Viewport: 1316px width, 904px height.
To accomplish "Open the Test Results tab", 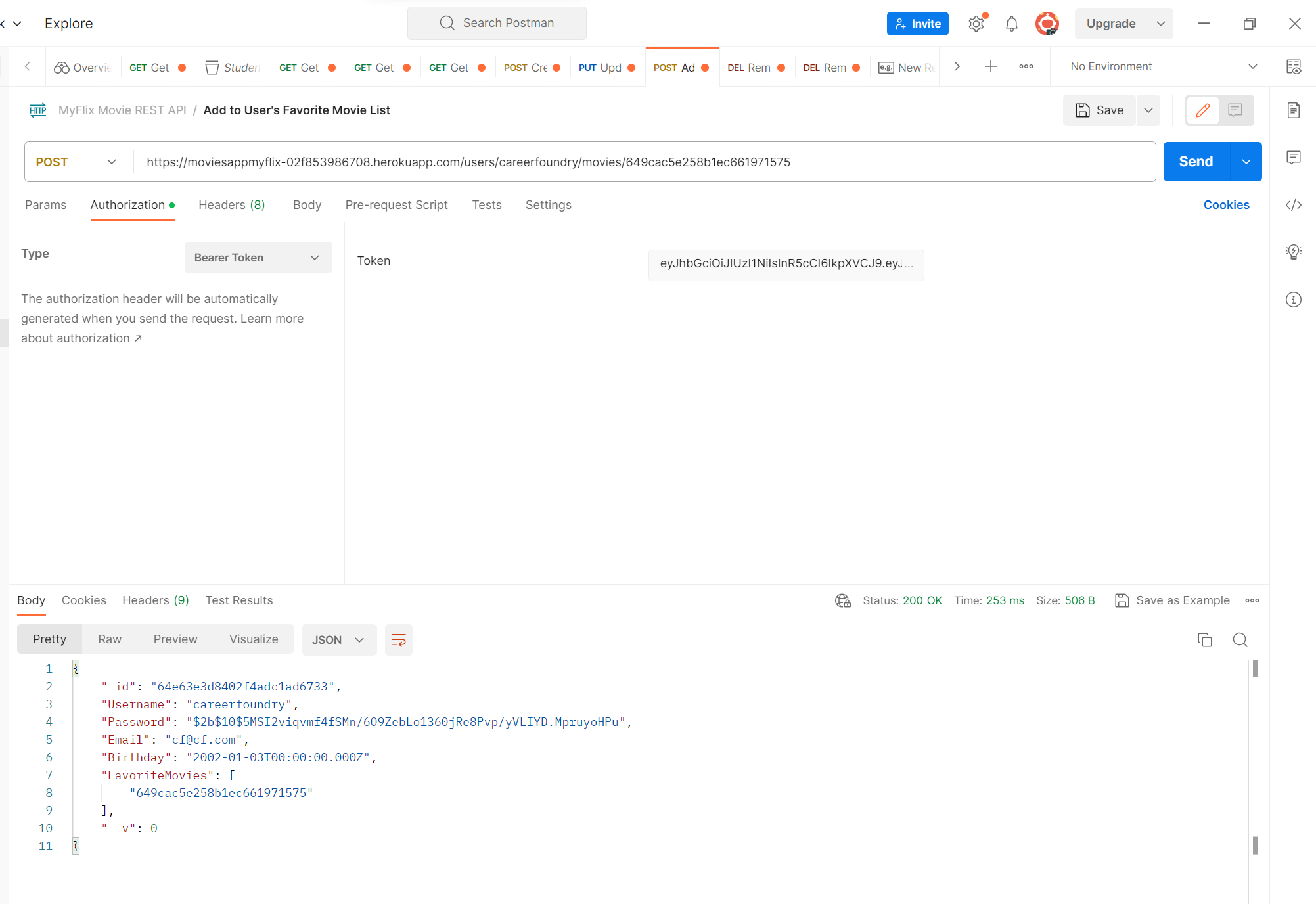I will (x=239, y=600).
